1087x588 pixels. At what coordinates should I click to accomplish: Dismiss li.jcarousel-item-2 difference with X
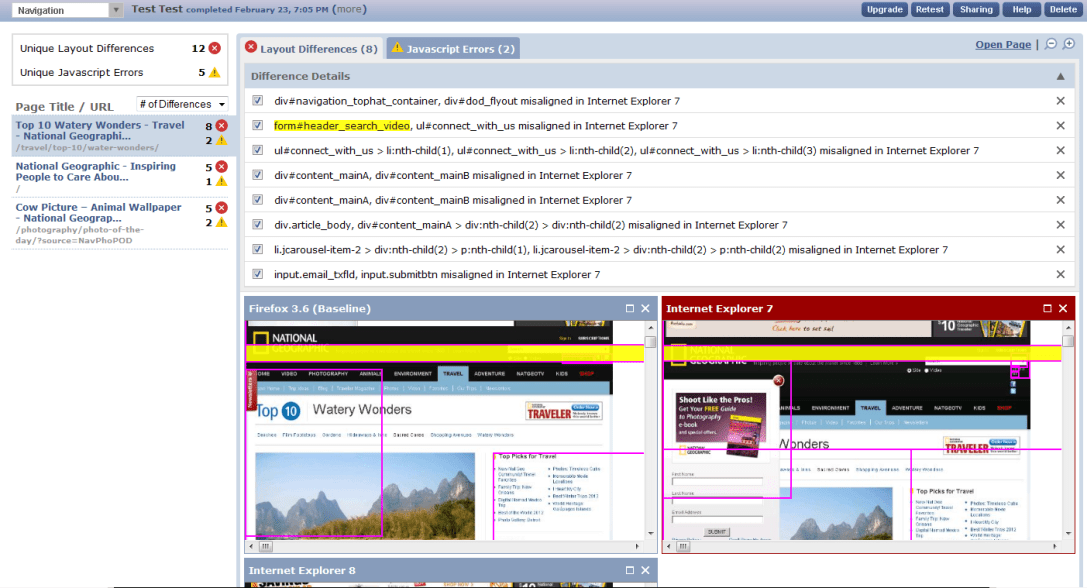[1060, 250]
